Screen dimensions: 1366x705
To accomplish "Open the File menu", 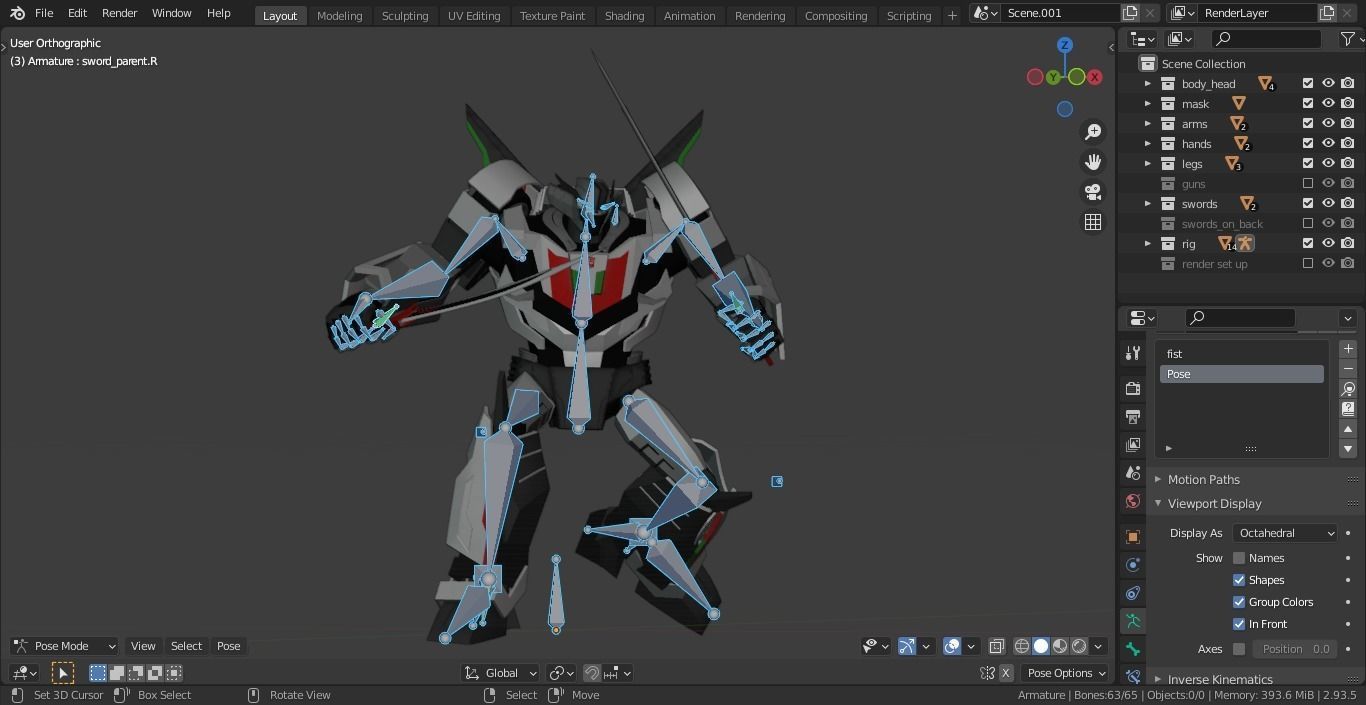I will 44,13.
